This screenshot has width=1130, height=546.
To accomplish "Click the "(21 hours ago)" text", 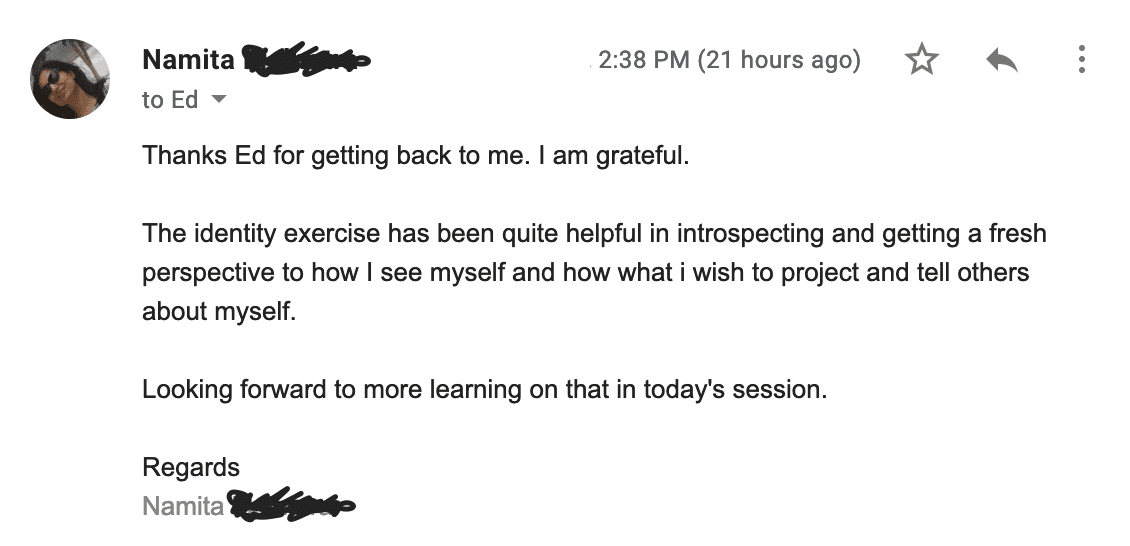I will click(x=779, y=60).
